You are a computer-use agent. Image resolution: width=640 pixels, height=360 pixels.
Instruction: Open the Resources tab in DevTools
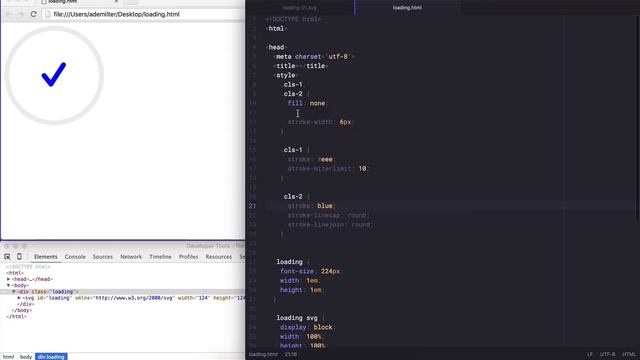tap(219, 257)
